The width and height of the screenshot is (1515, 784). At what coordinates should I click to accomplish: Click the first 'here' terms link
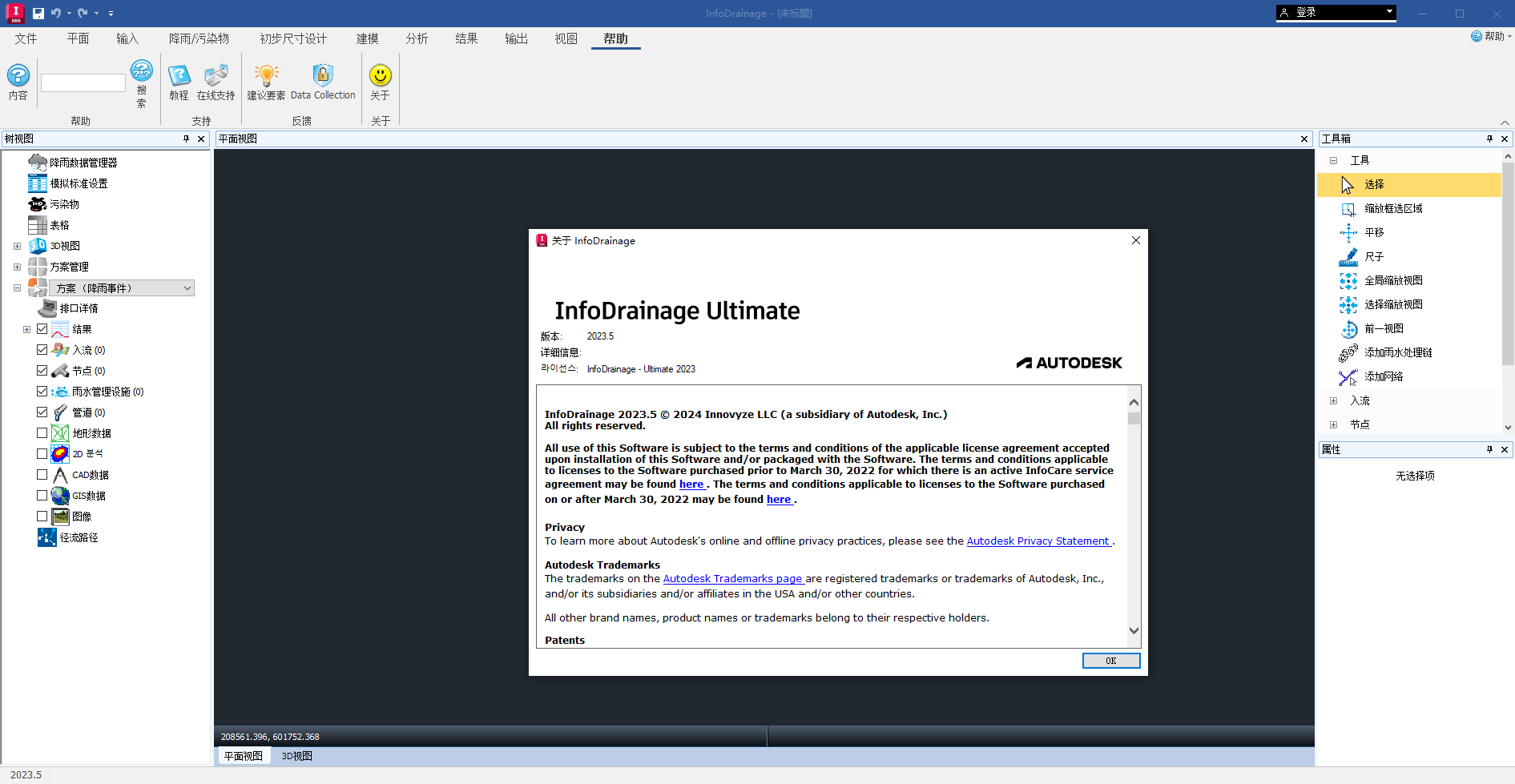pos(691,484)
